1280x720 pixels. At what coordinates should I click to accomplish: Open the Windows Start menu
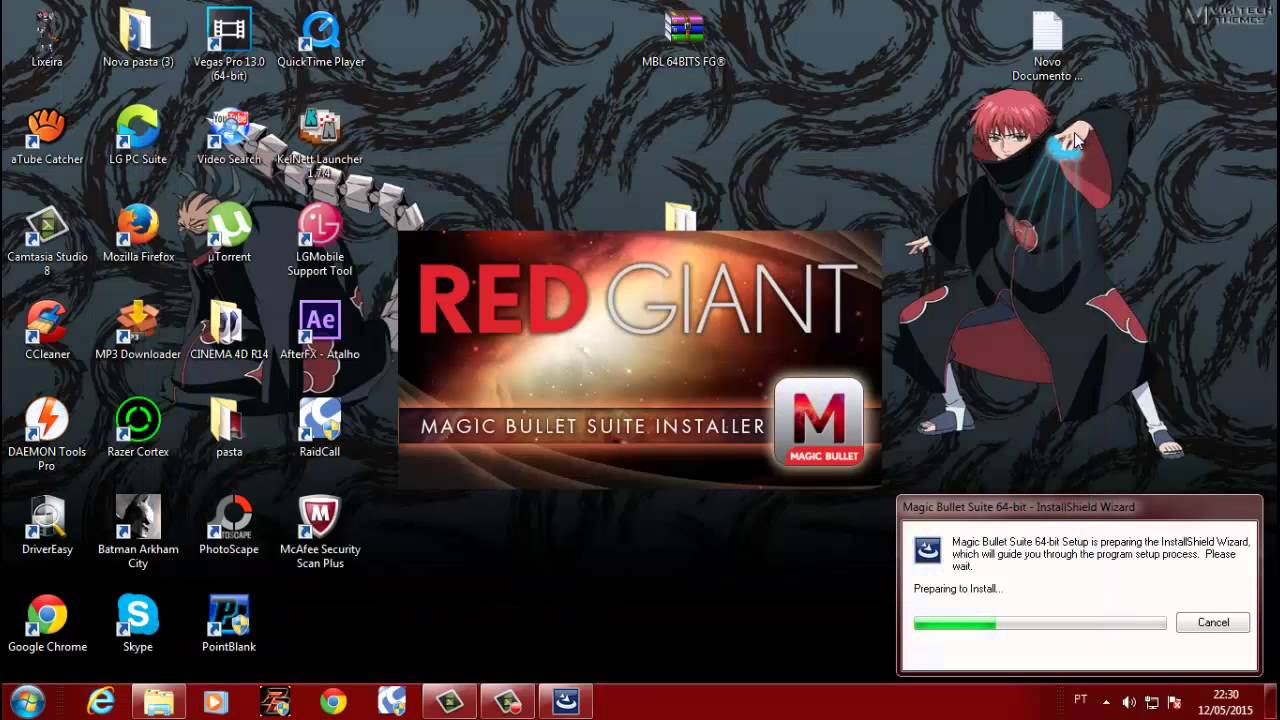click(x=27, y=702)
